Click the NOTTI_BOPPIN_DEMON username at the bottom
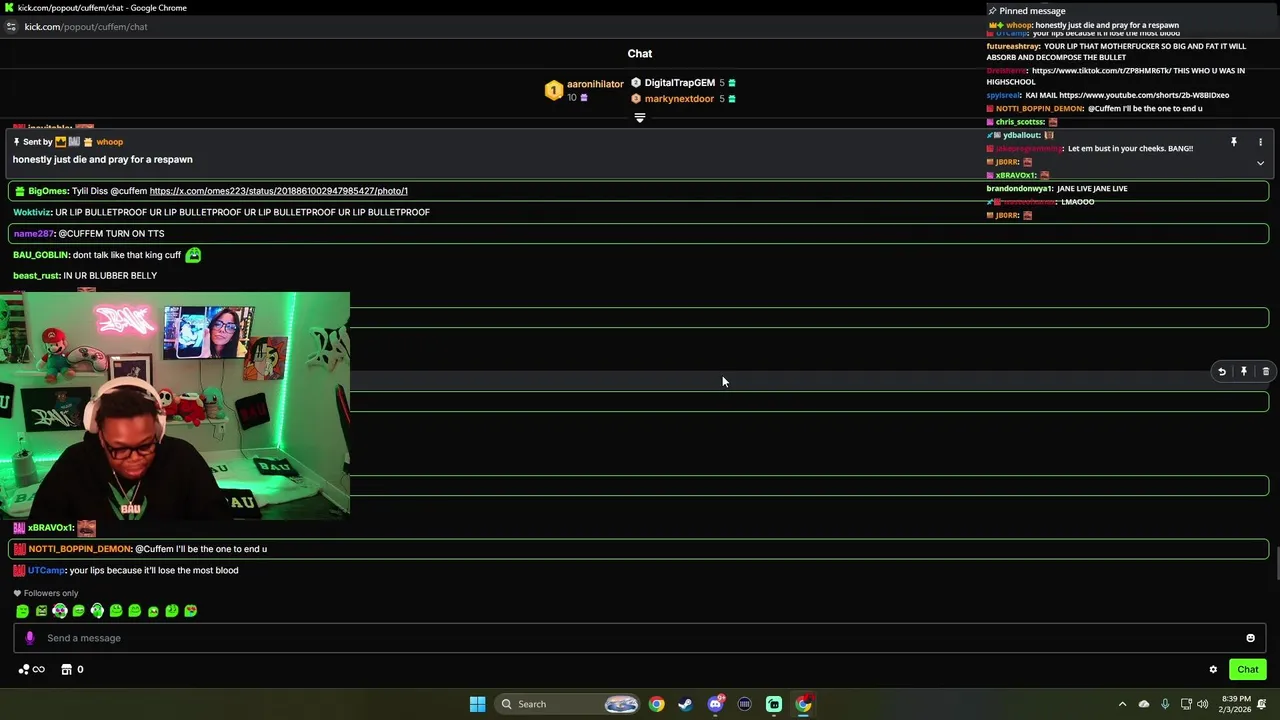 pyautogui.click(x=79, y=549)
